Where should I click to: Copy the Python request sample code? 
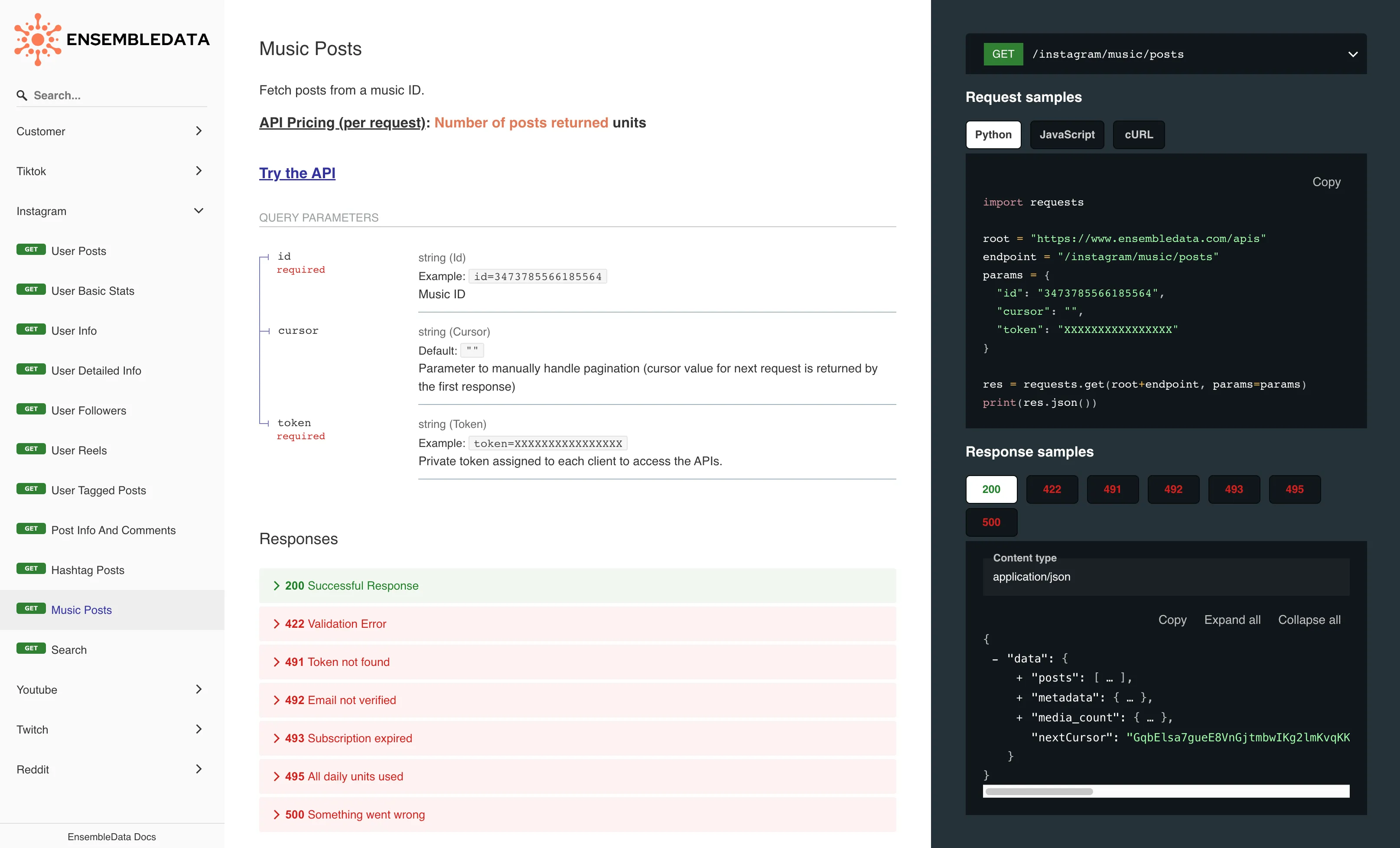pyautogui.click(x=1326, y=182)
